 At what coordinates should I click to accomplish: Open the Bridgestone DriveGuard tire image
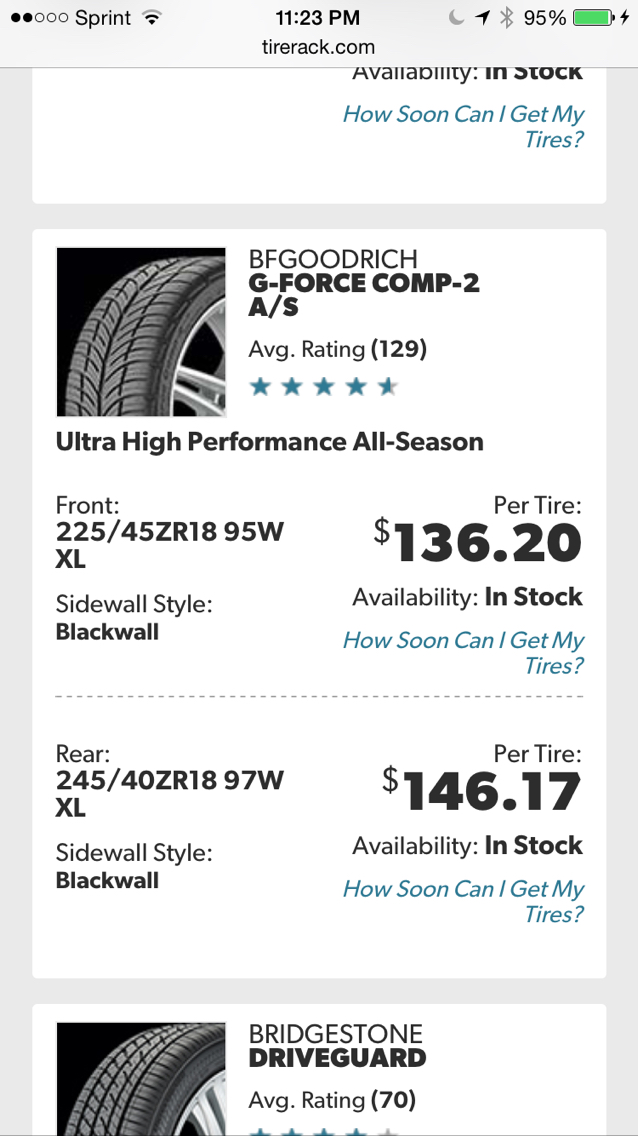141,1078
